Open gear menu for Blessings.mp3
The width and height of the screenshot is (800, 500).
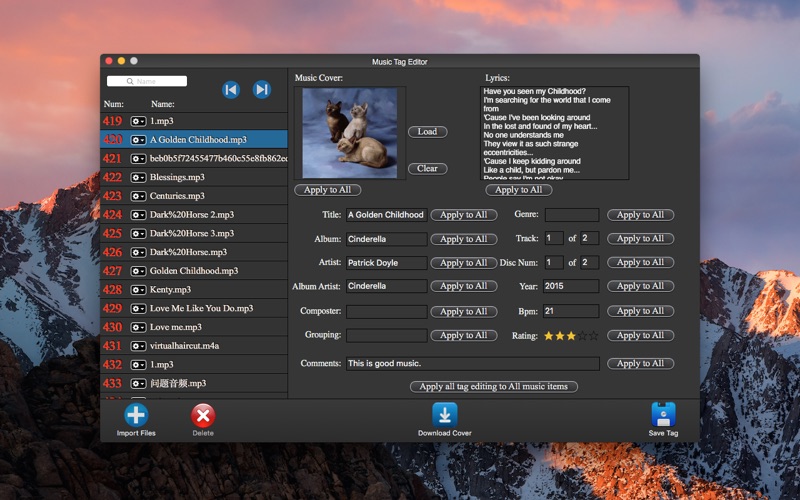click(x=138, y=178)
